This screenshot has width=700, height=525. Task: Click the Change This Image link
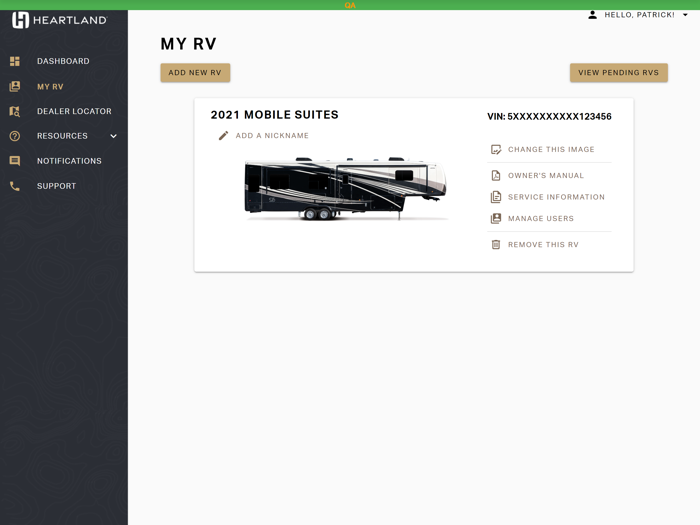point(551,150)
